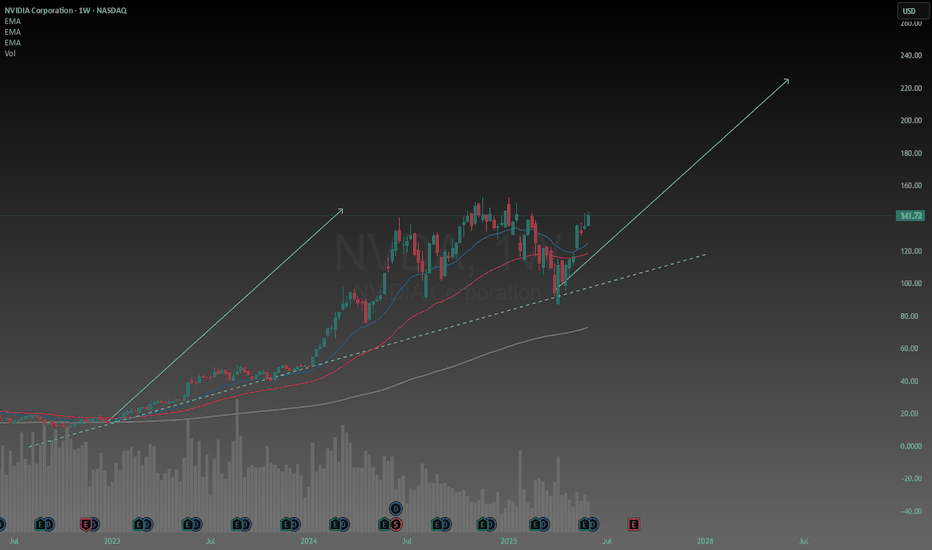Screen dimensions: 932x550
Task: Open the dividend marker beside August 2024 earnings
Action: point(446,524)
